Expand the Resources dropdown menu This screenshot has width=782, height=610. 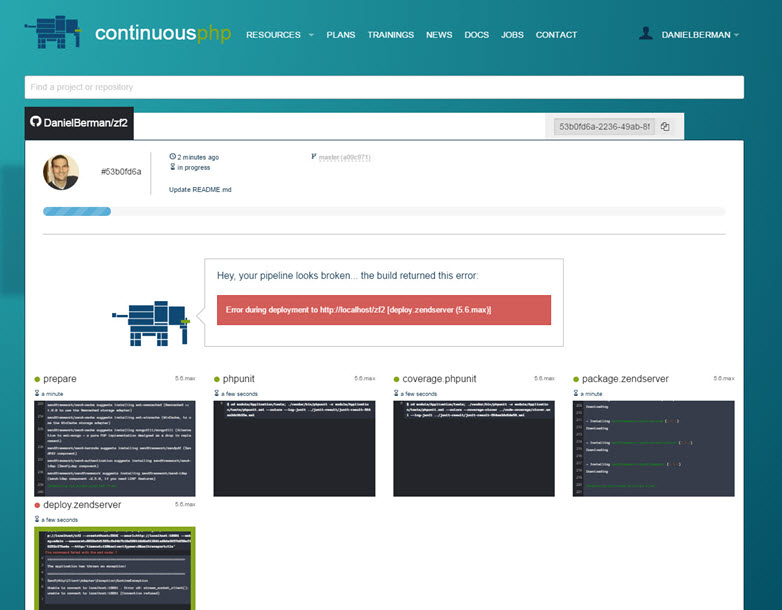(x=279, y=35)
